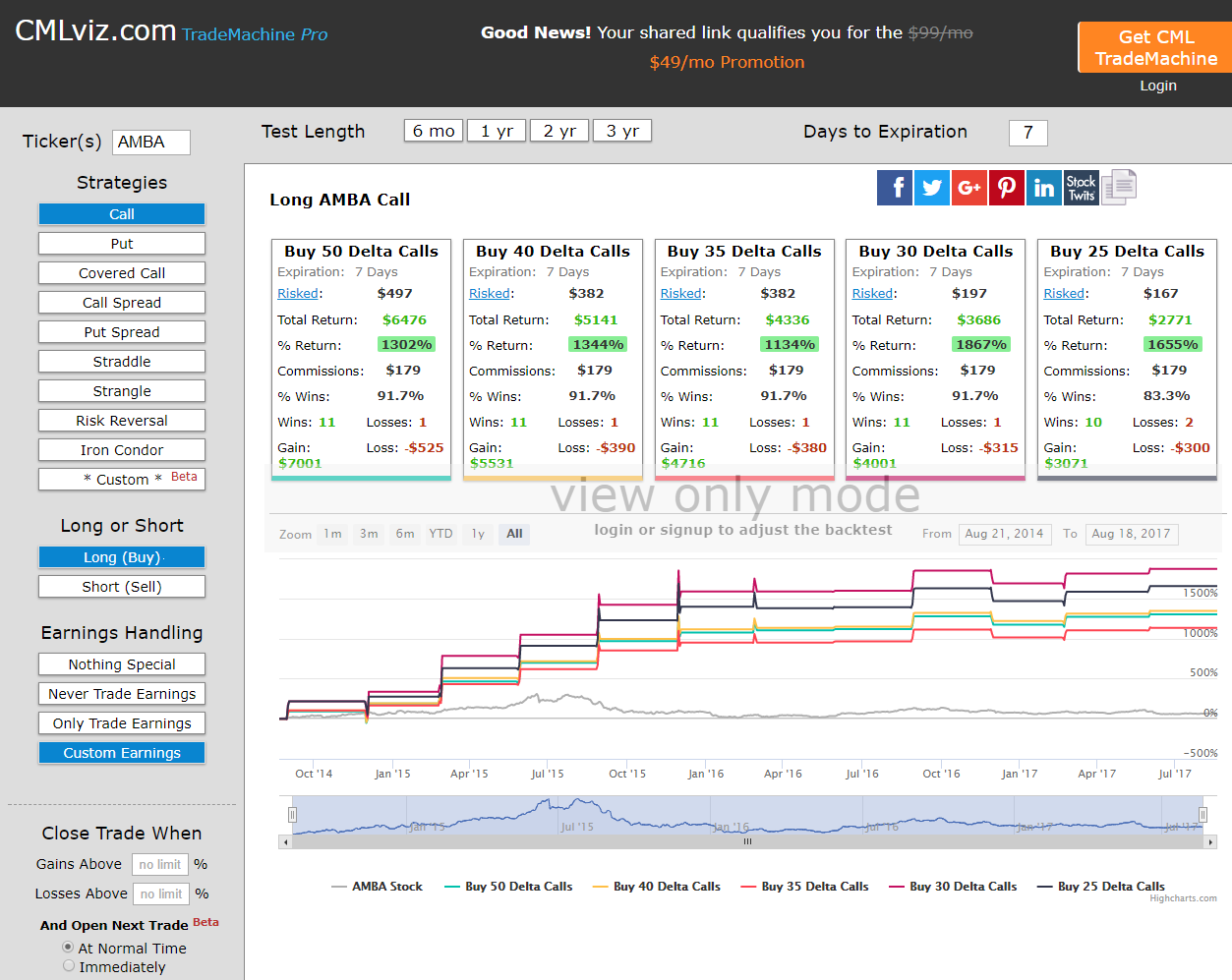Choose Never Trade Earnings option
1232x980 pixels.
122,694
